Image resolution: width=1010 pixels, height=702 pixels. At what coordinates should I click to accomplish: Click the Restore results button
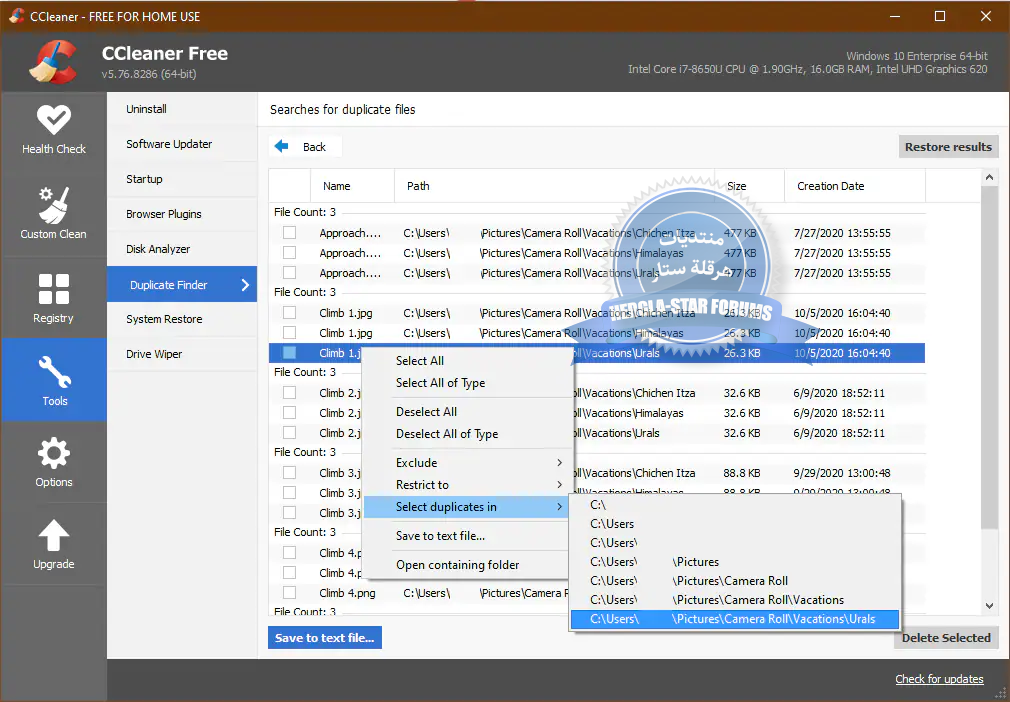coord(948,147)
